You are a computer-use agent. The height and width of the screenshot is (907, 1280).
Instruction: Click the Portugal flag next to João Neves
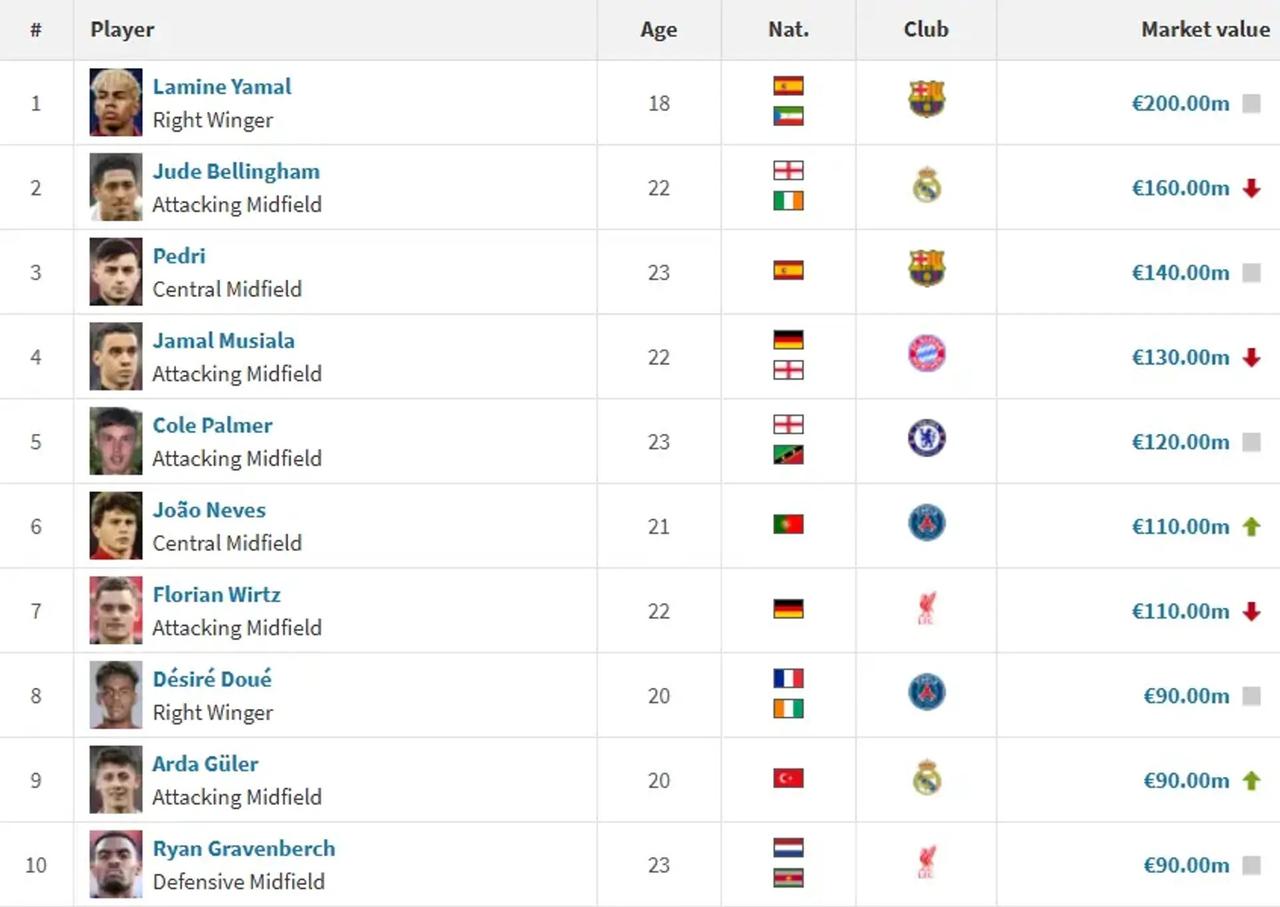coord(788,524)
